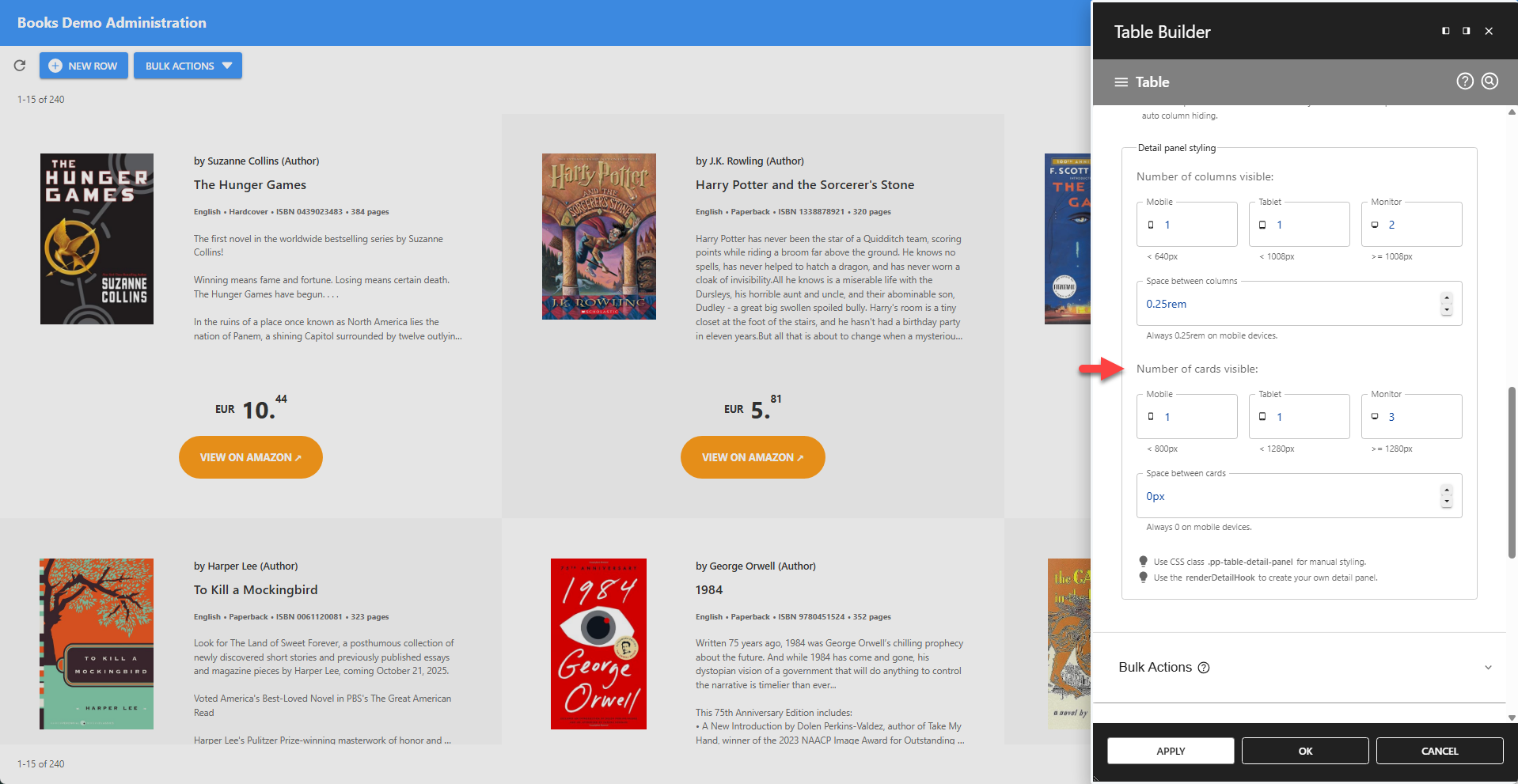Cancel the Table Builder changes
1518x784 pixels.
1440,751
